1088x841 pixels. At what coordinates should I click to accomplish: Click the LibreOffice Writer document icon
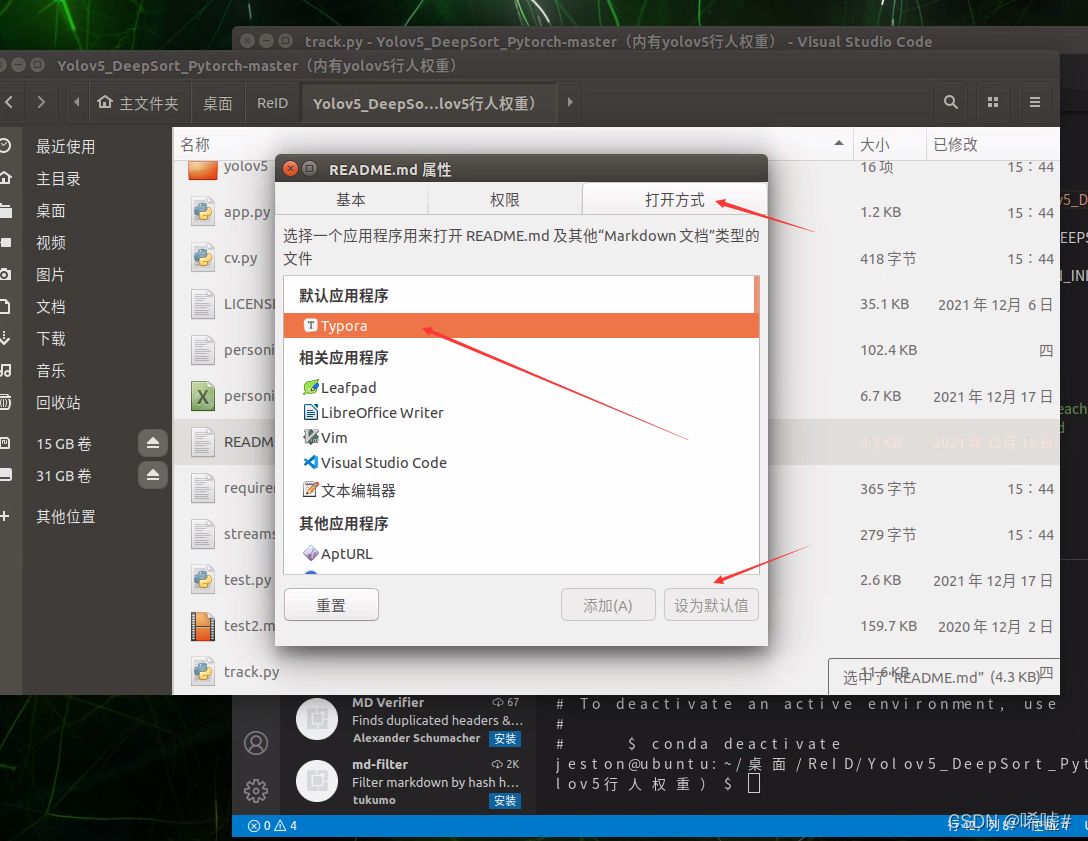pyautogui.click(x=311, y=412)
